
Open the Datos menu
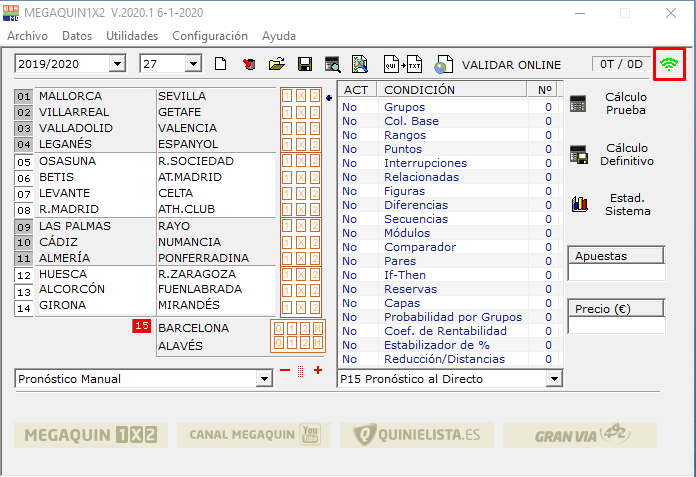click(x=77, y=36)
